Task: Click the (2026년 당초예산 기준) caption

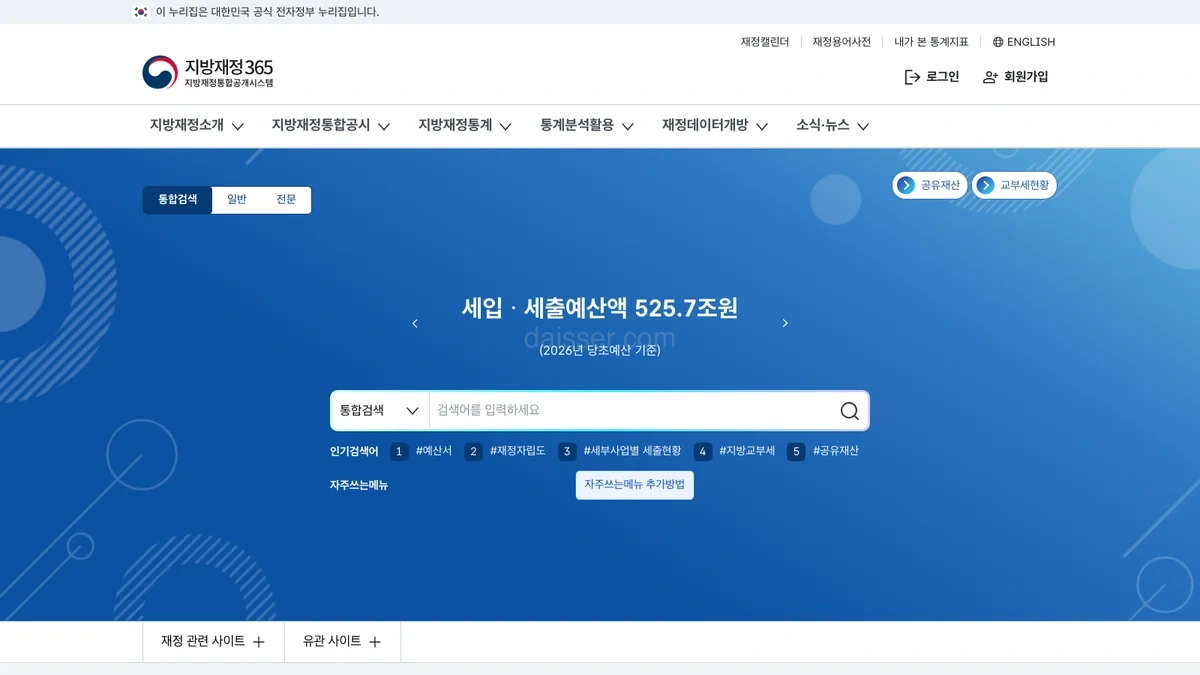Action: (x=600, y=350)
